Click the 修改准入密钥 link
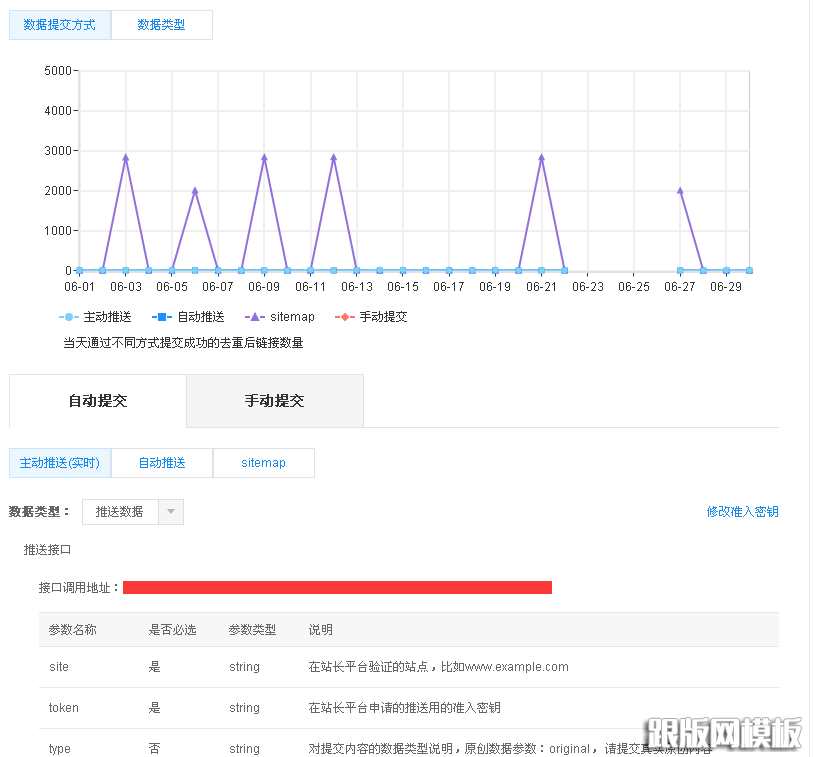 click(x=742, y=512)
